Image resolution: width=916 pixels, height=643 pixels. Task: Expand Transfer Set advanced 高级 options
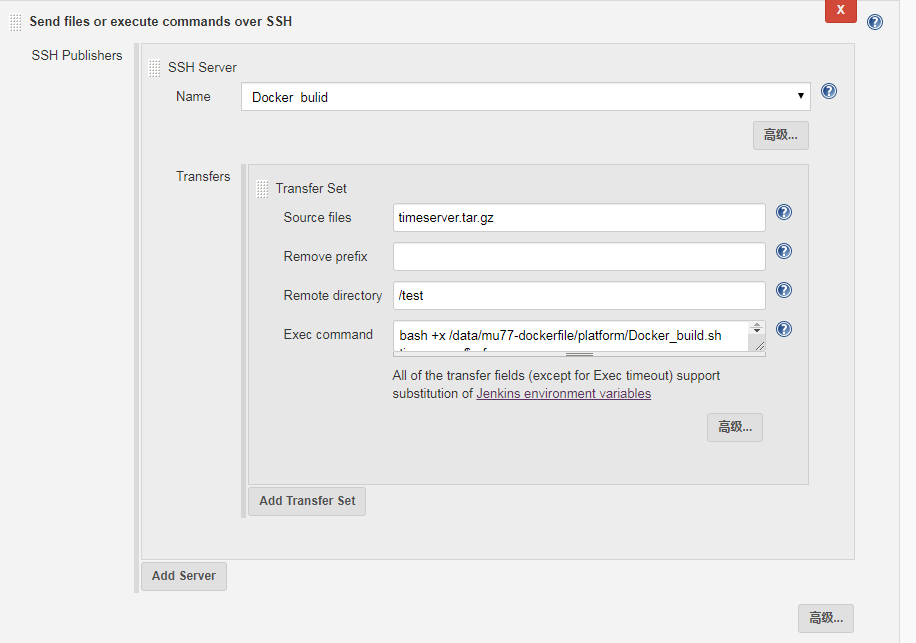(x=735, y=427)
